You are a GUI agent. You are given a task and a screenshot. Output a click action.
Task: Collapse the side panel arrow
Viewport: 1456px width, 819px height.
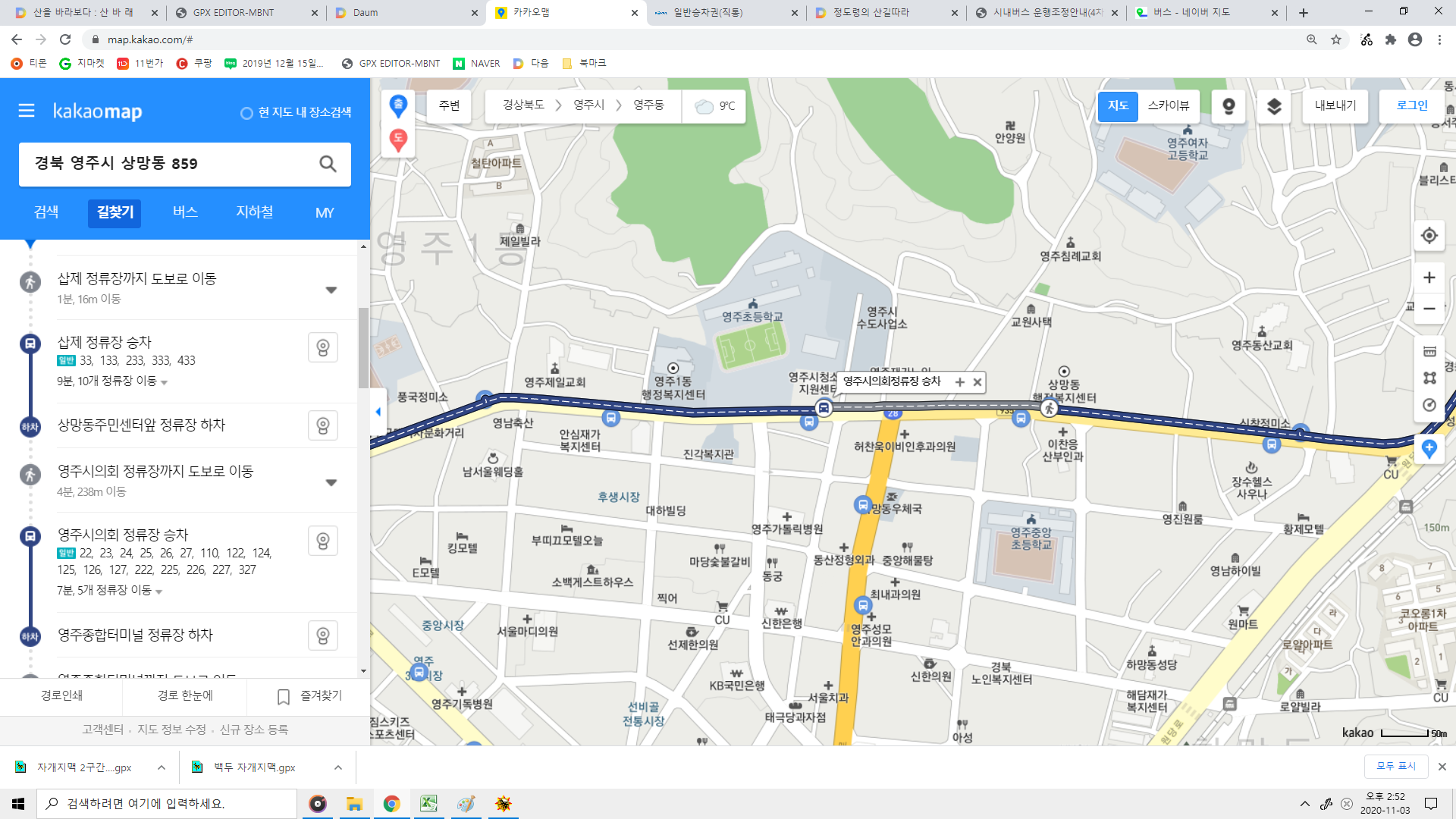click(x=378, y=412)
